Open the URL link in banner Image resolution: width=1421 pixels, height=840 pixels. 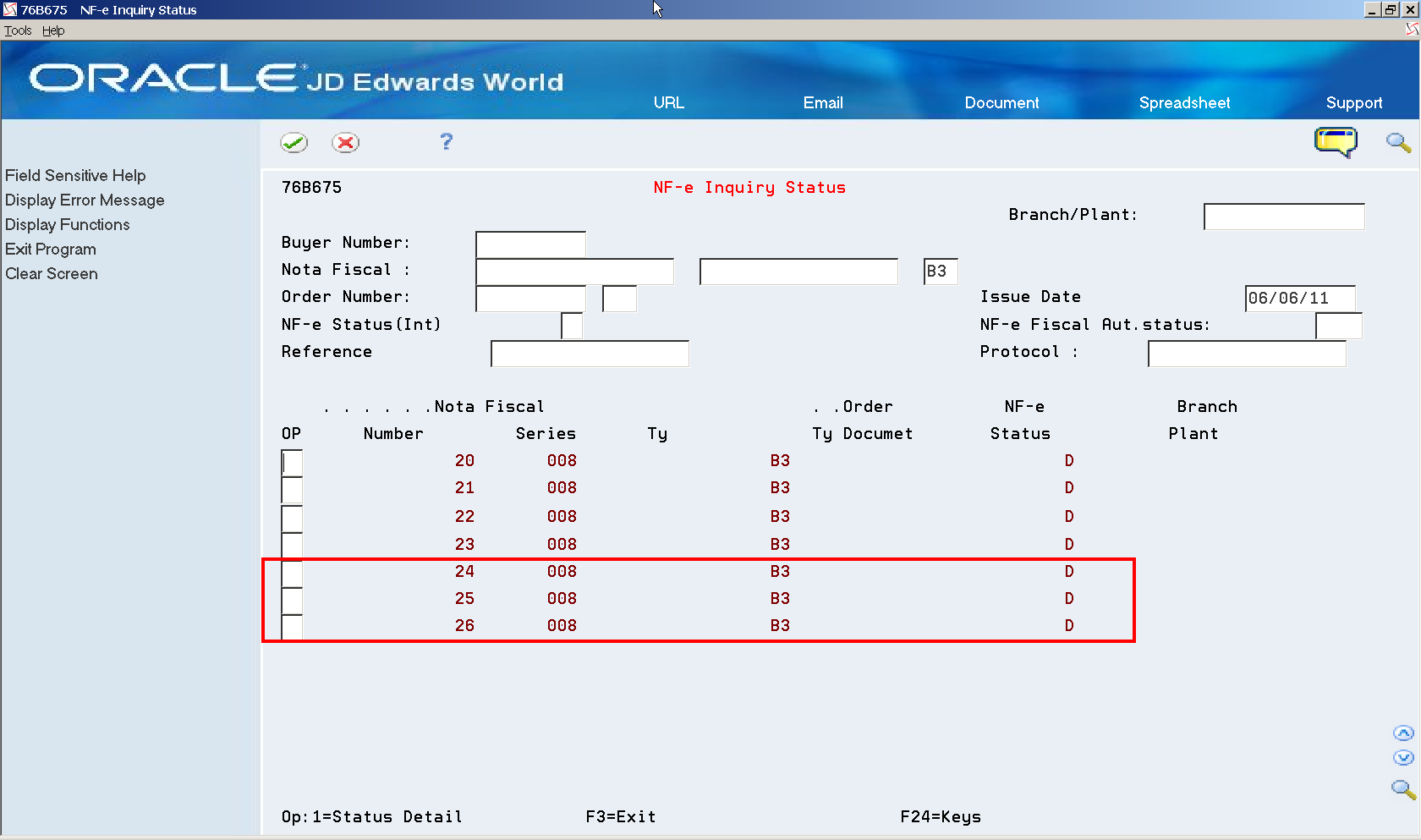668,102
